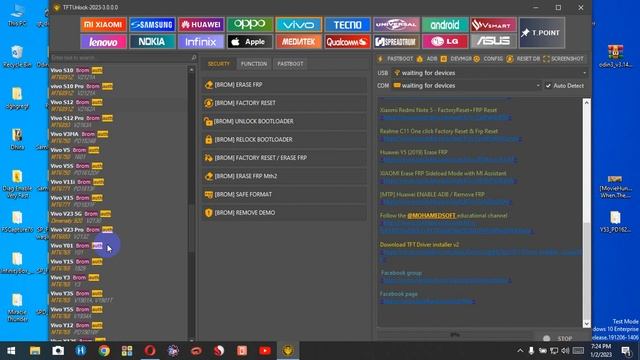The image size is (640, 360).
Task: Open the Windows Start menu
Action: [11, 351]
